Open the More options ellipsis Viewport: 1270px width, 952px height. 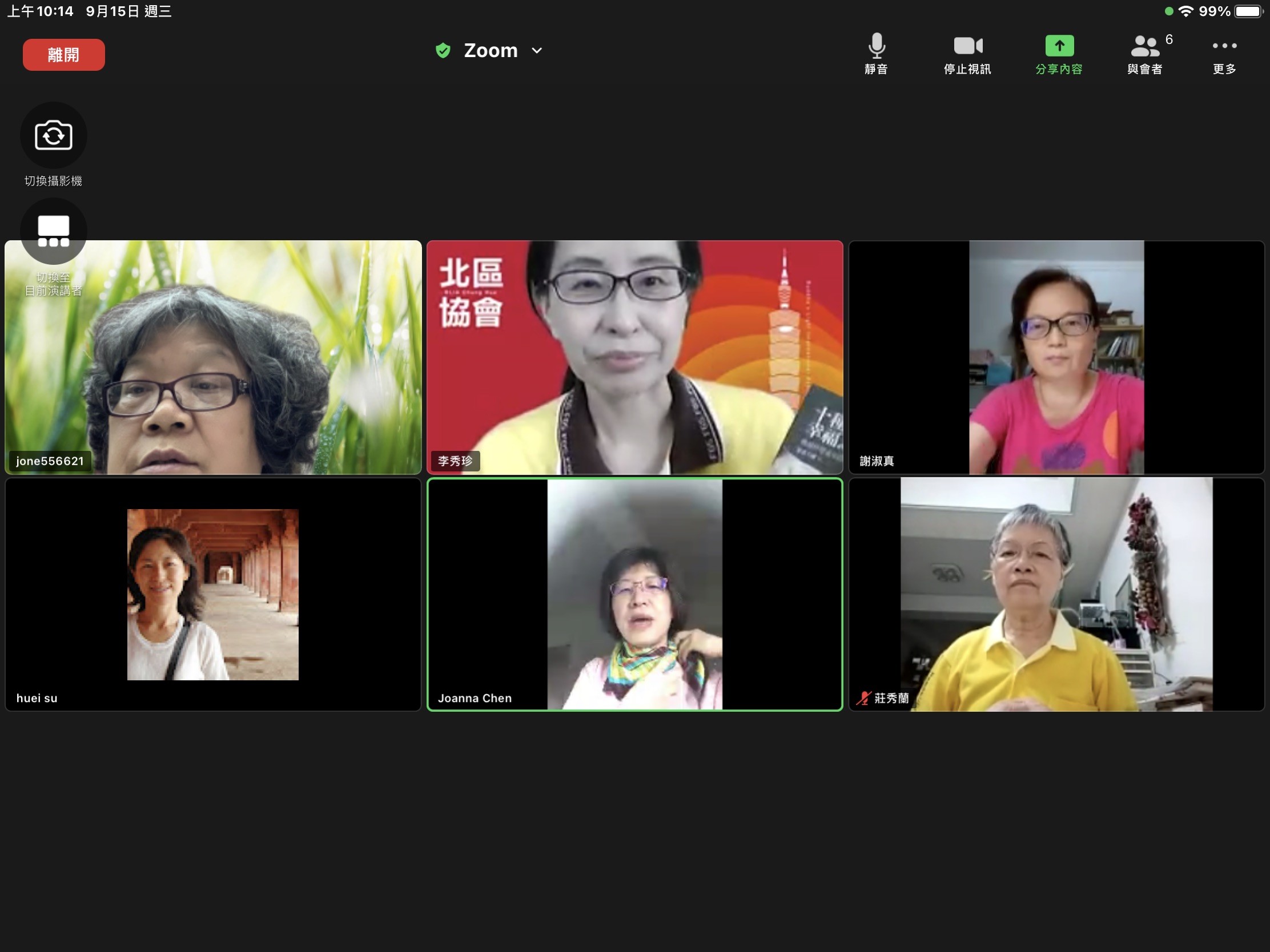point(1224,46)
